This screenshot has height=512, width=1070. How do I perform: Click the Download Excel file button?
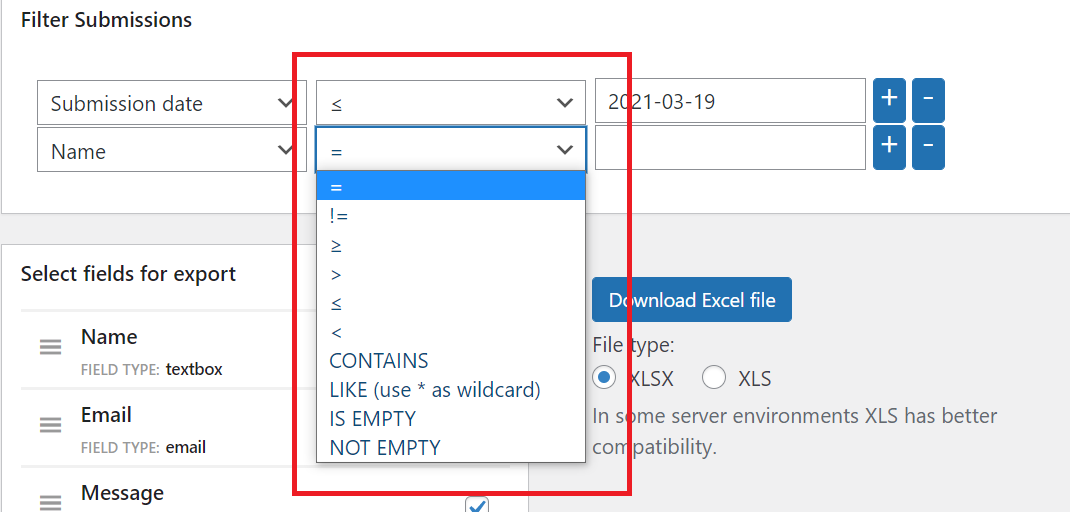(691, 300)
